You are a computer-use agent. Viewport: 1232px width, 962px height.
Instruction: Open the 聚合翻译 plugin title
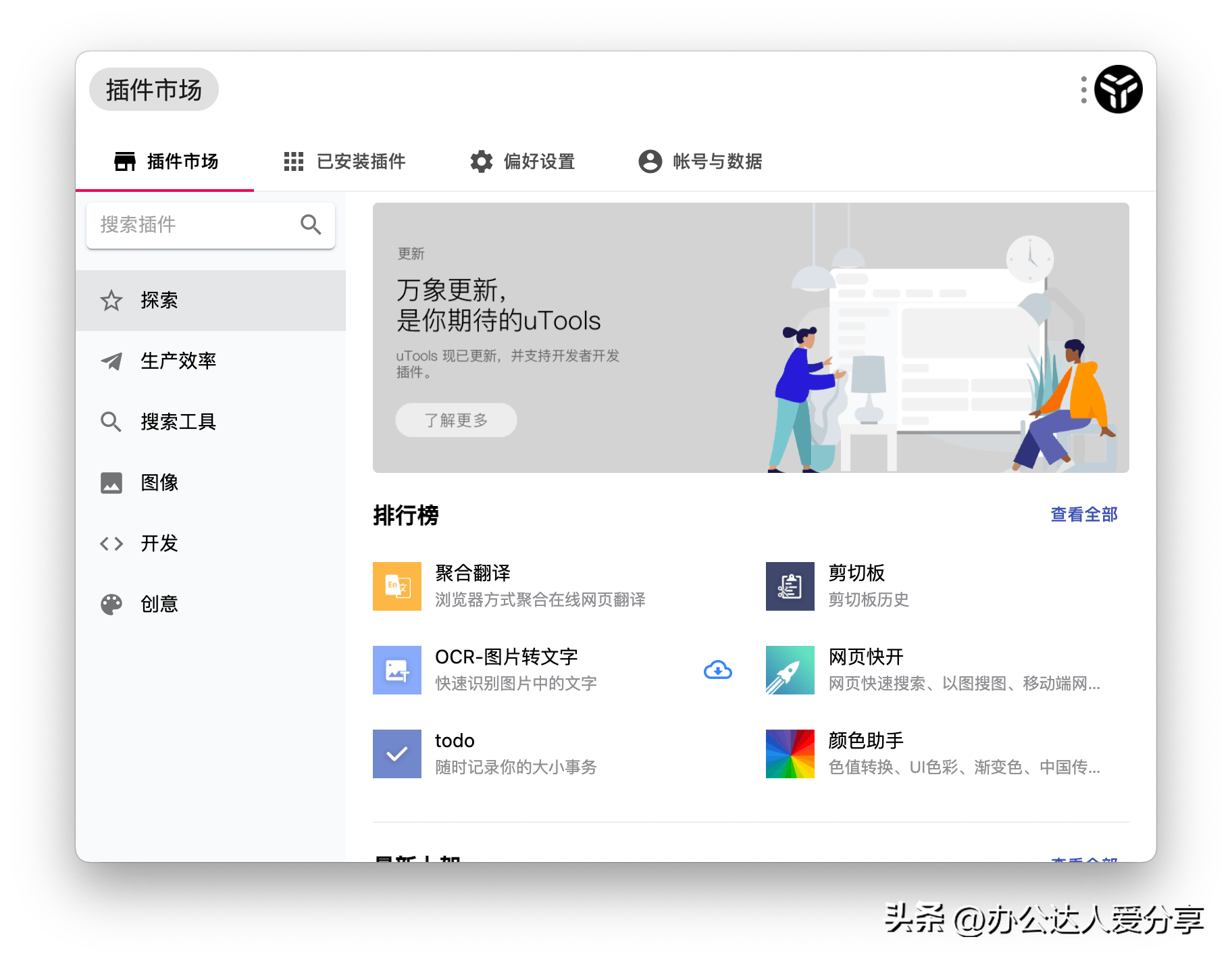click(x=473, y=573)
